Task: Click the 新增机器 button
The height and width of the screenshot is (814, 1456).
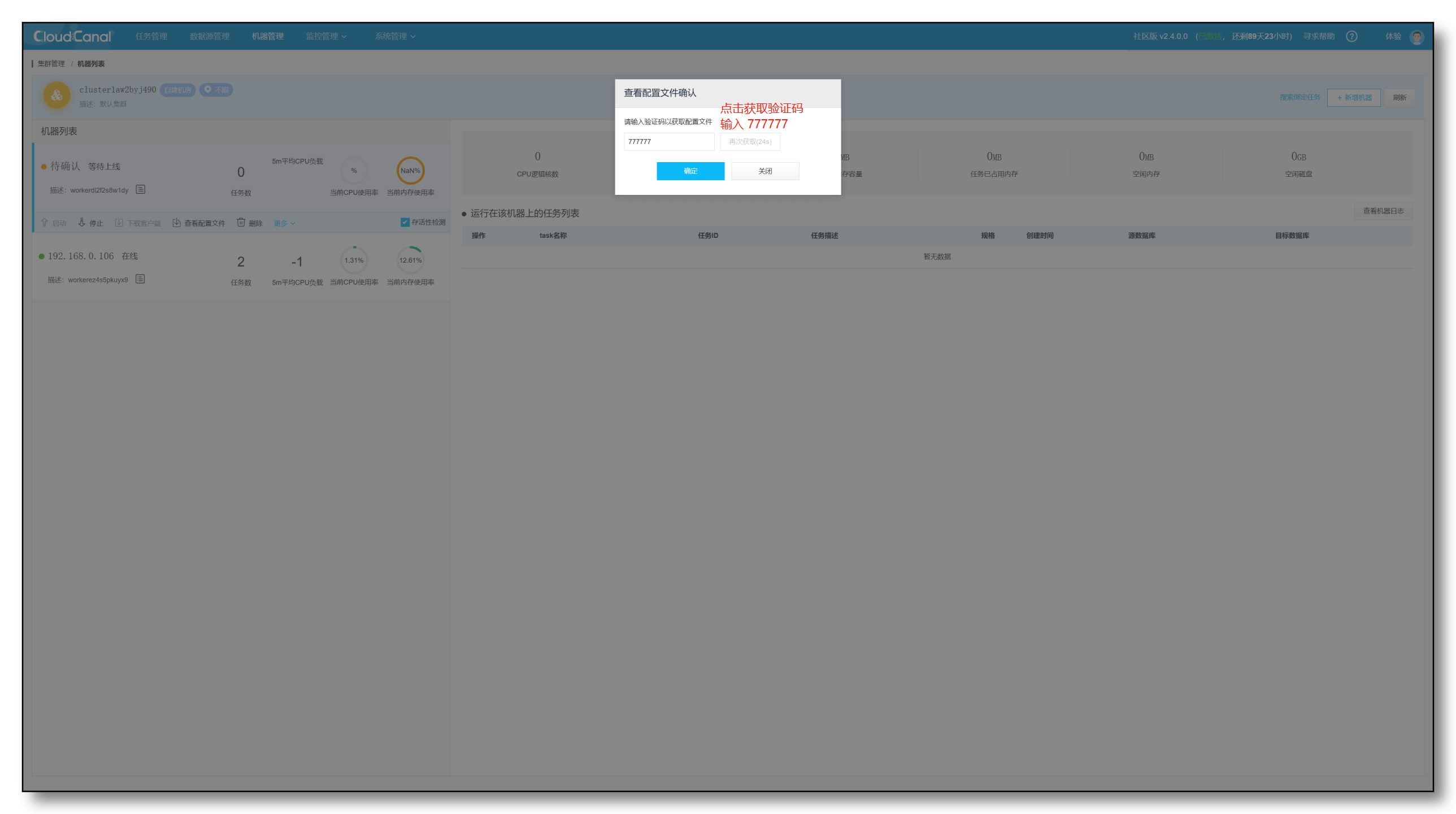Action: (1353, 97)
